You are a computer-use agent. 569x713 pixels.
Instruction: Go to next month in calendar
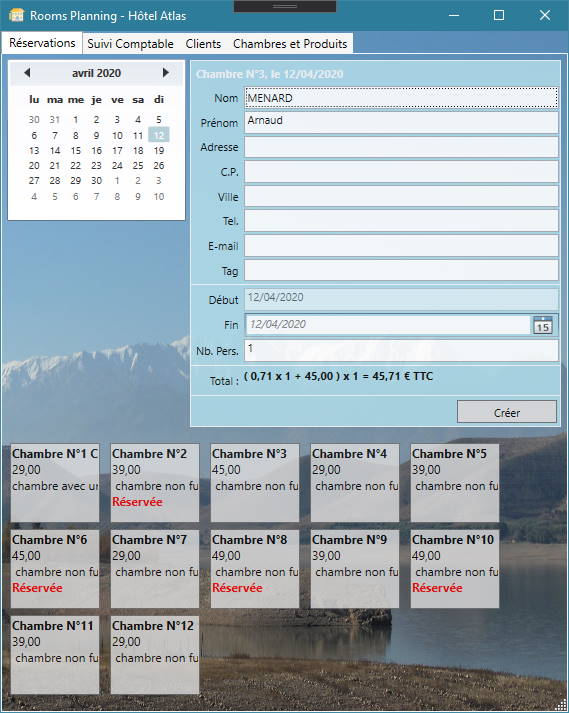point(166,72)
